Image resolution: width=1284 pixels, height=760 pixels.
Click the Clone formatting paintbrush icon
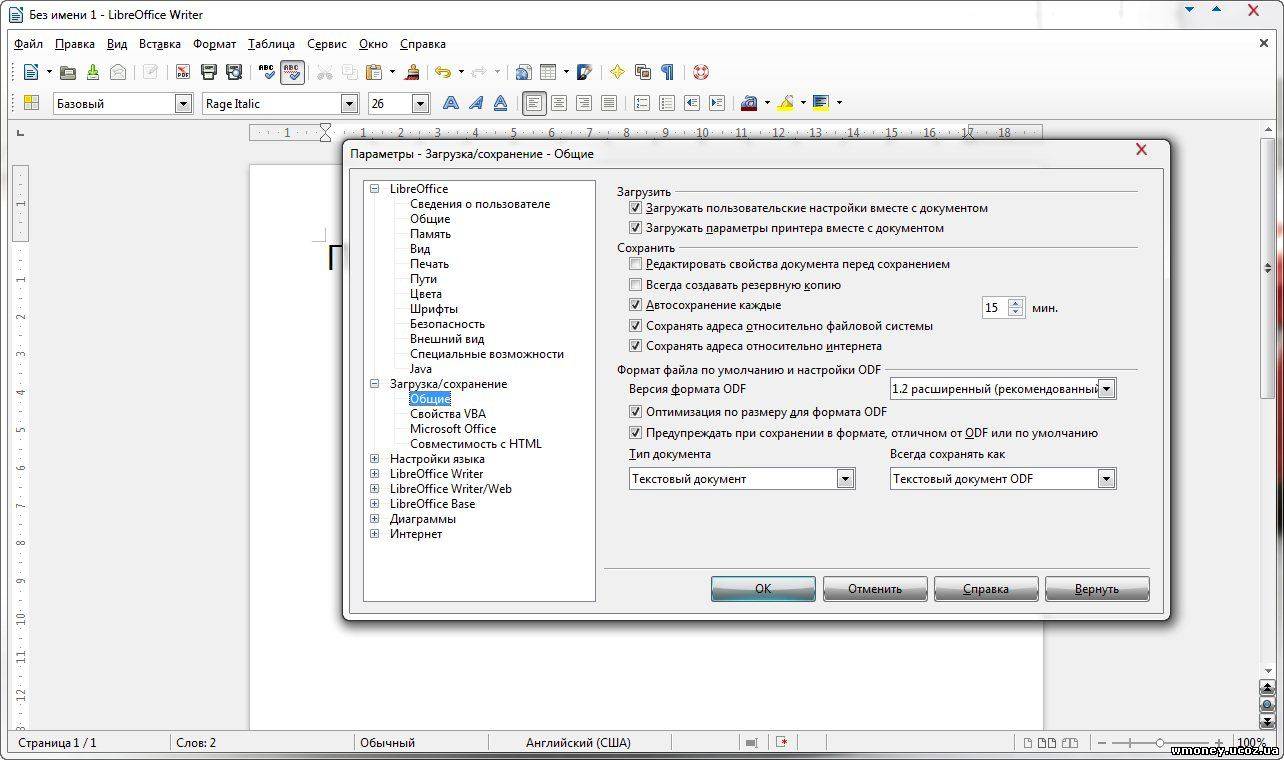tap(411, 72)
